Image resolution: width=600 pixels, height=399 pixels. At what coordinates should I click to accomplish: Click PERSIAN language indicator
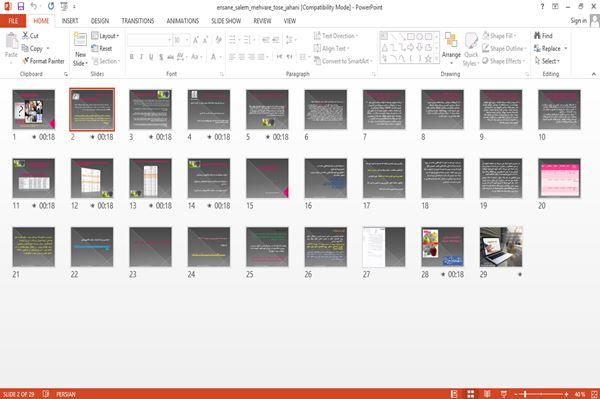66,394
